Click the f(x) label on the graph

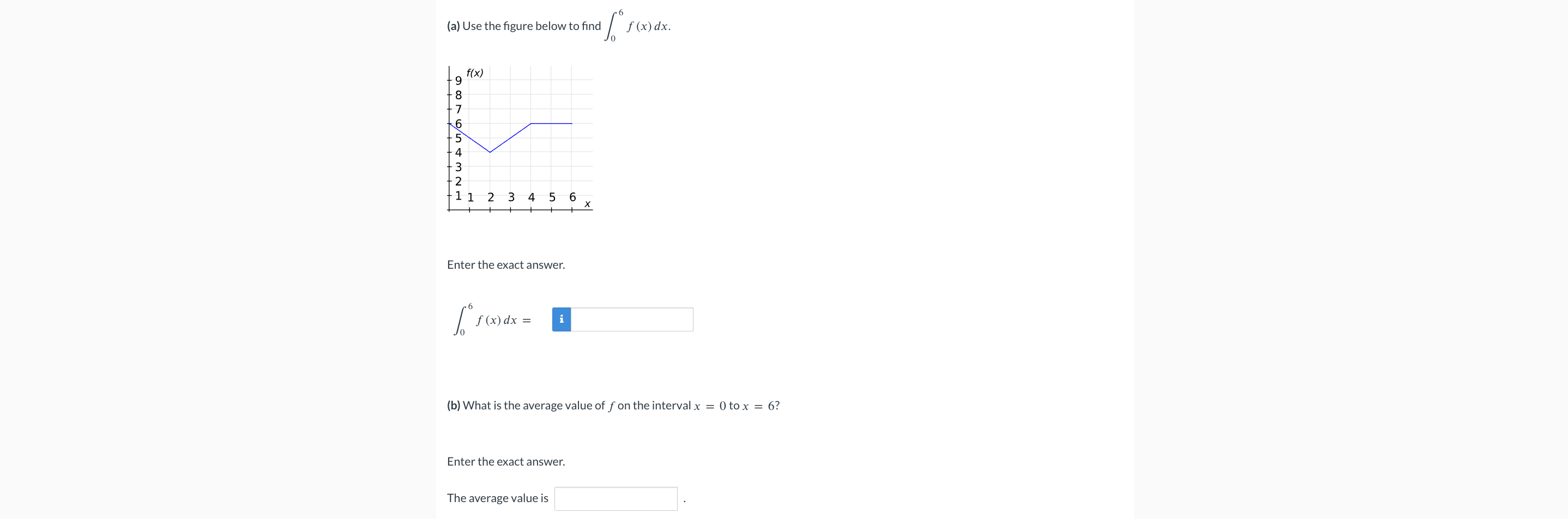tap(475, 72)
